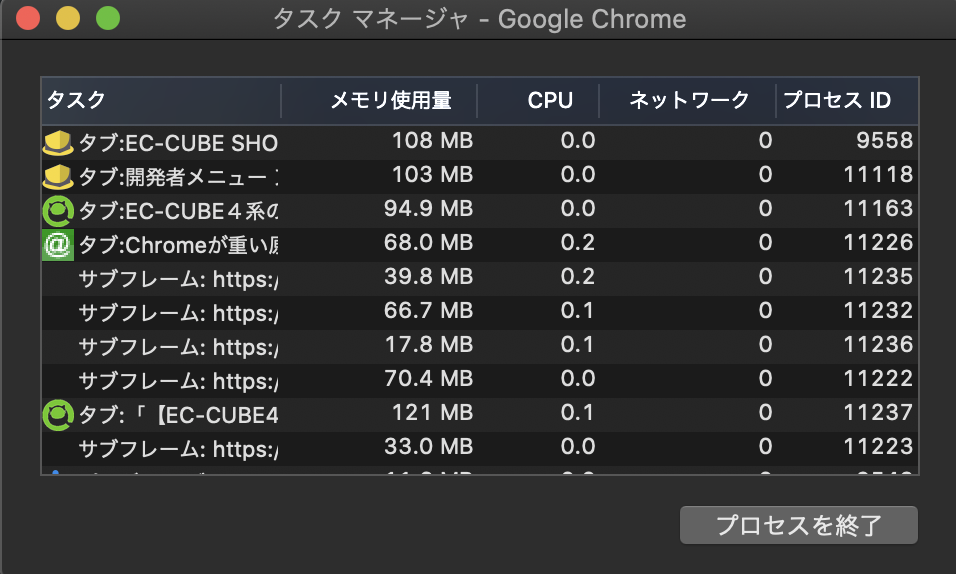Click the 【EC-CUBE4 tab green icon
The height and width of the screenshot is (574, 956).
58,413
